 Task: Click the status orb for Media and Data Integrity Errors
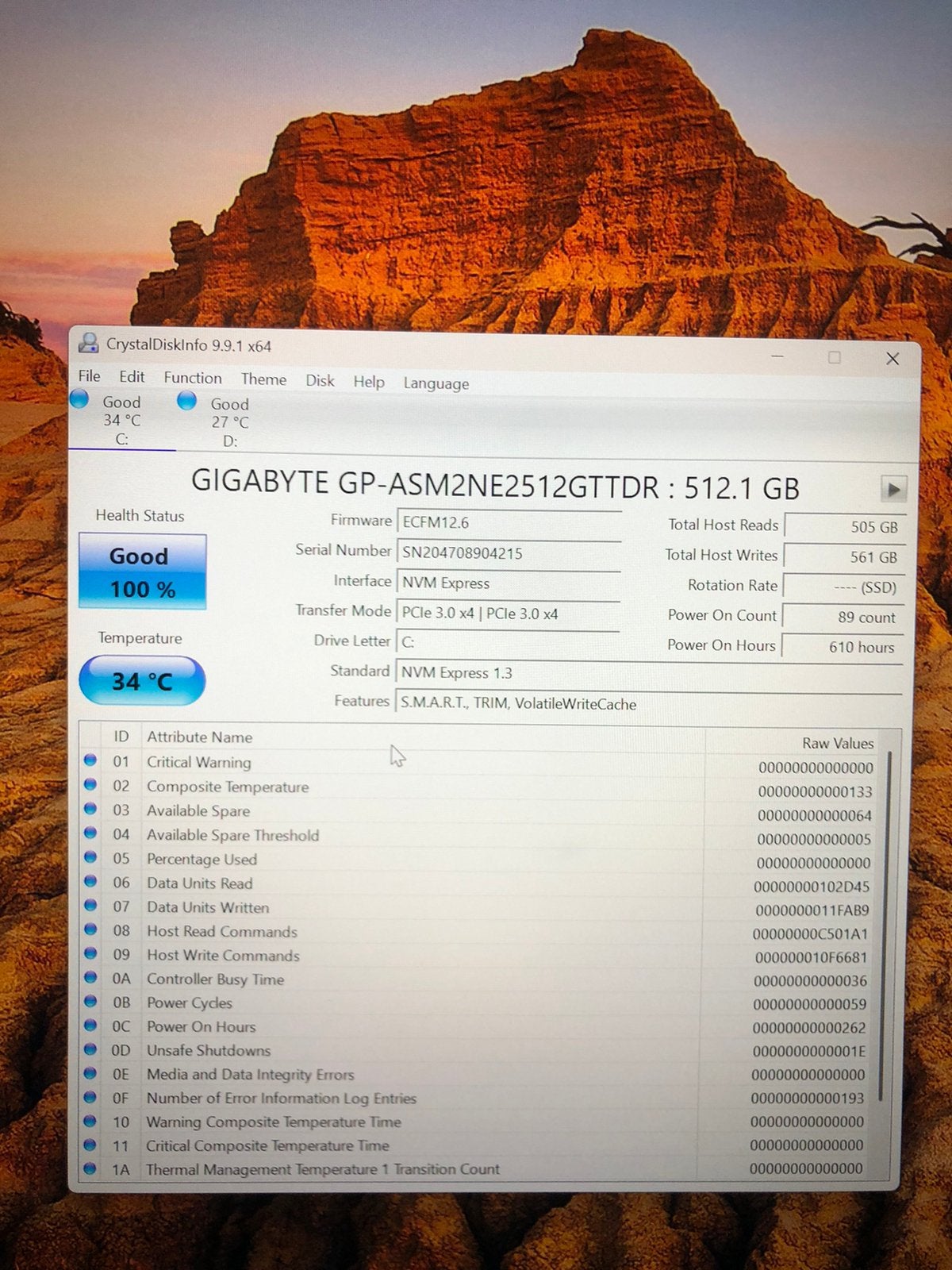click(90, 1073)
